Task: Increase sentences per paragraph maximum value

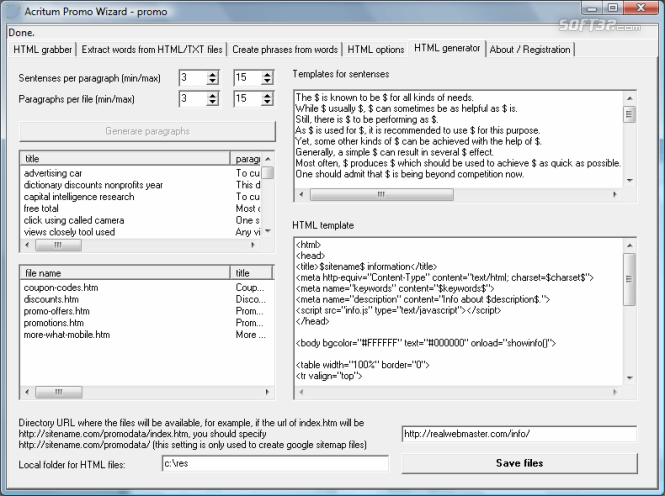Action: [267, 74]
